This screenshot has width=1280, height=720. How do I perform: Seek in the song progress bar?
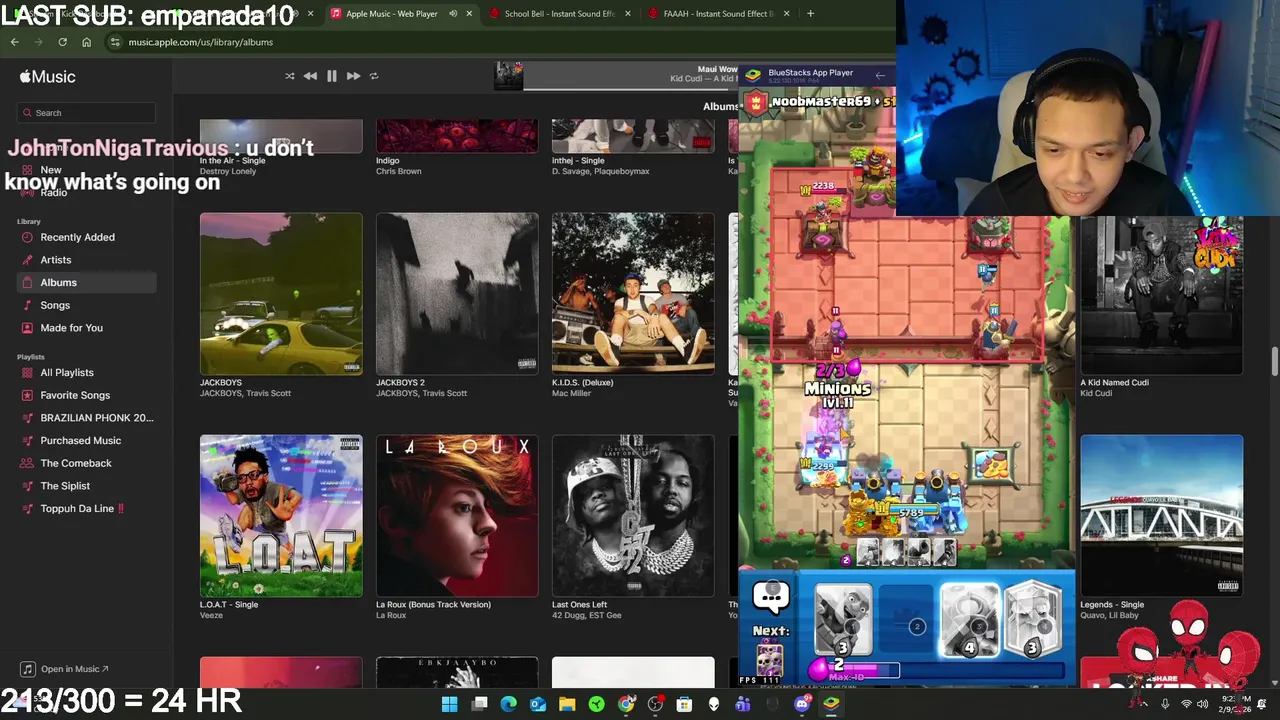click(x=630, y=89)
